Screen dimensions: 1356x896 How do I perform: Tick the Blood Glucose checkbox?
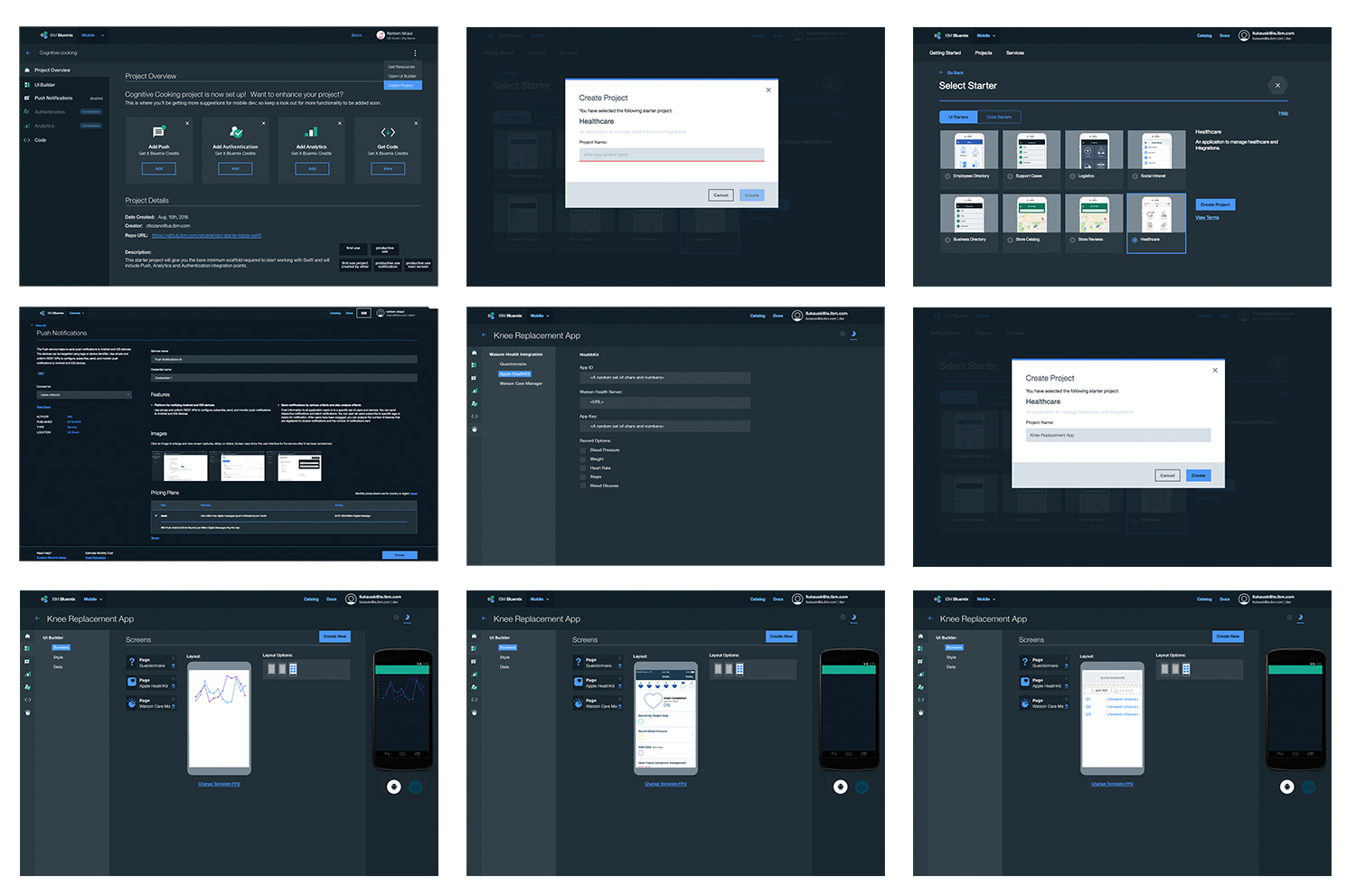[583, 486]
